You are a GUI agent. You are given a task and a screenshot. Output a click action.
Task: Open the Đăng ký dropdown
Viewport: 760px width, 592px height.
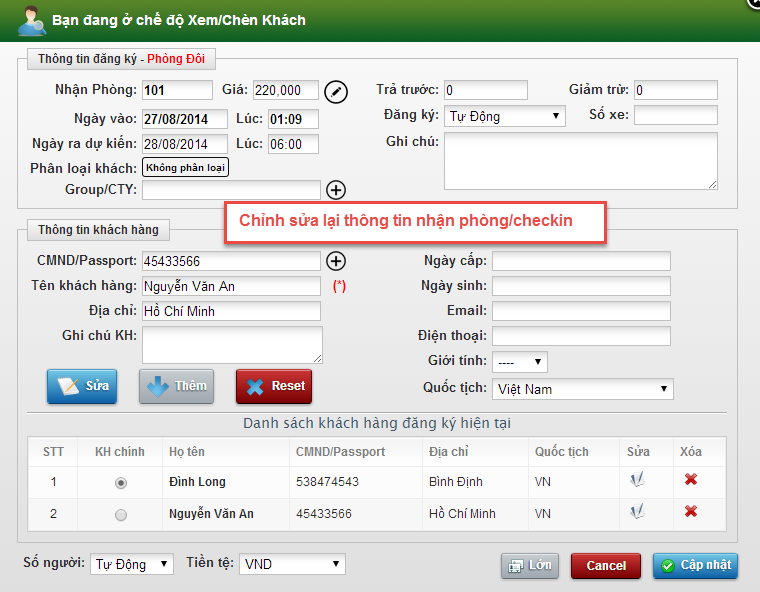[504, 116]
